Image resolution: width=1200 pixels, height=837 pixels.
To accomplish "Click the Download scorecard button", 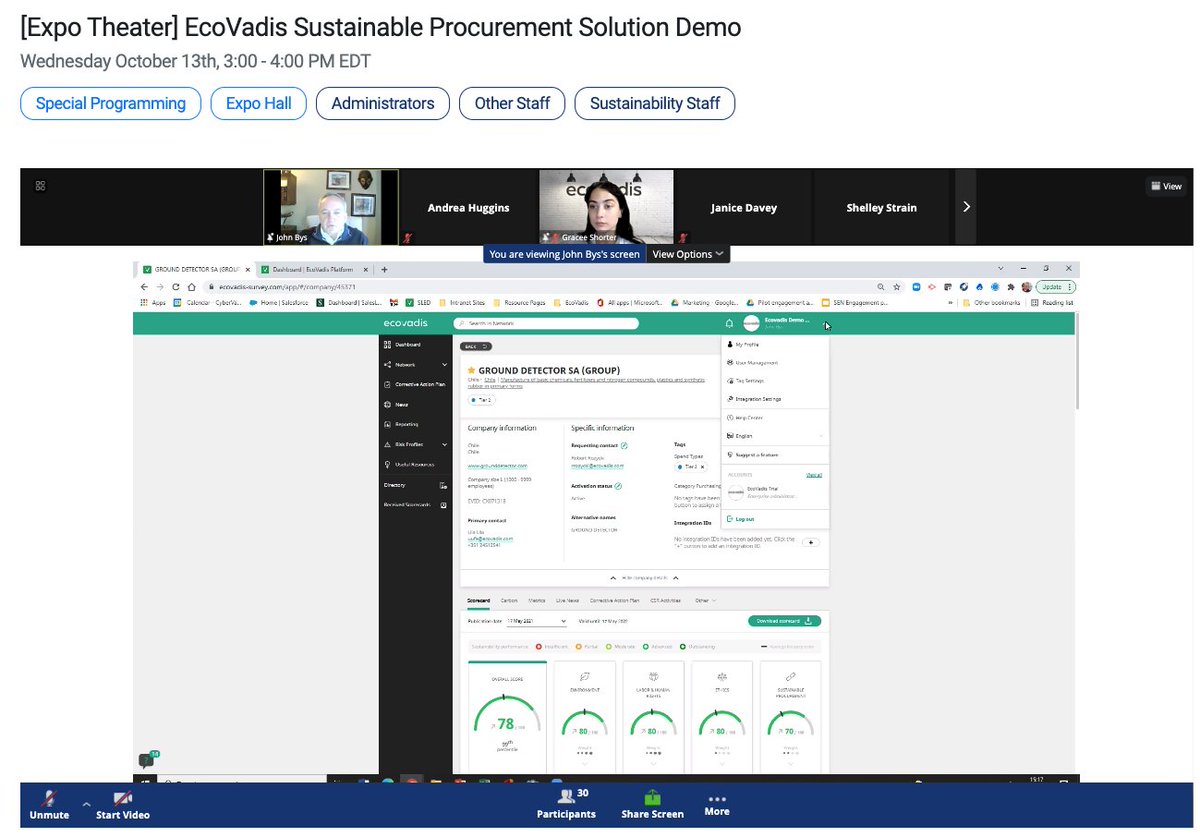I will point(784,621).
